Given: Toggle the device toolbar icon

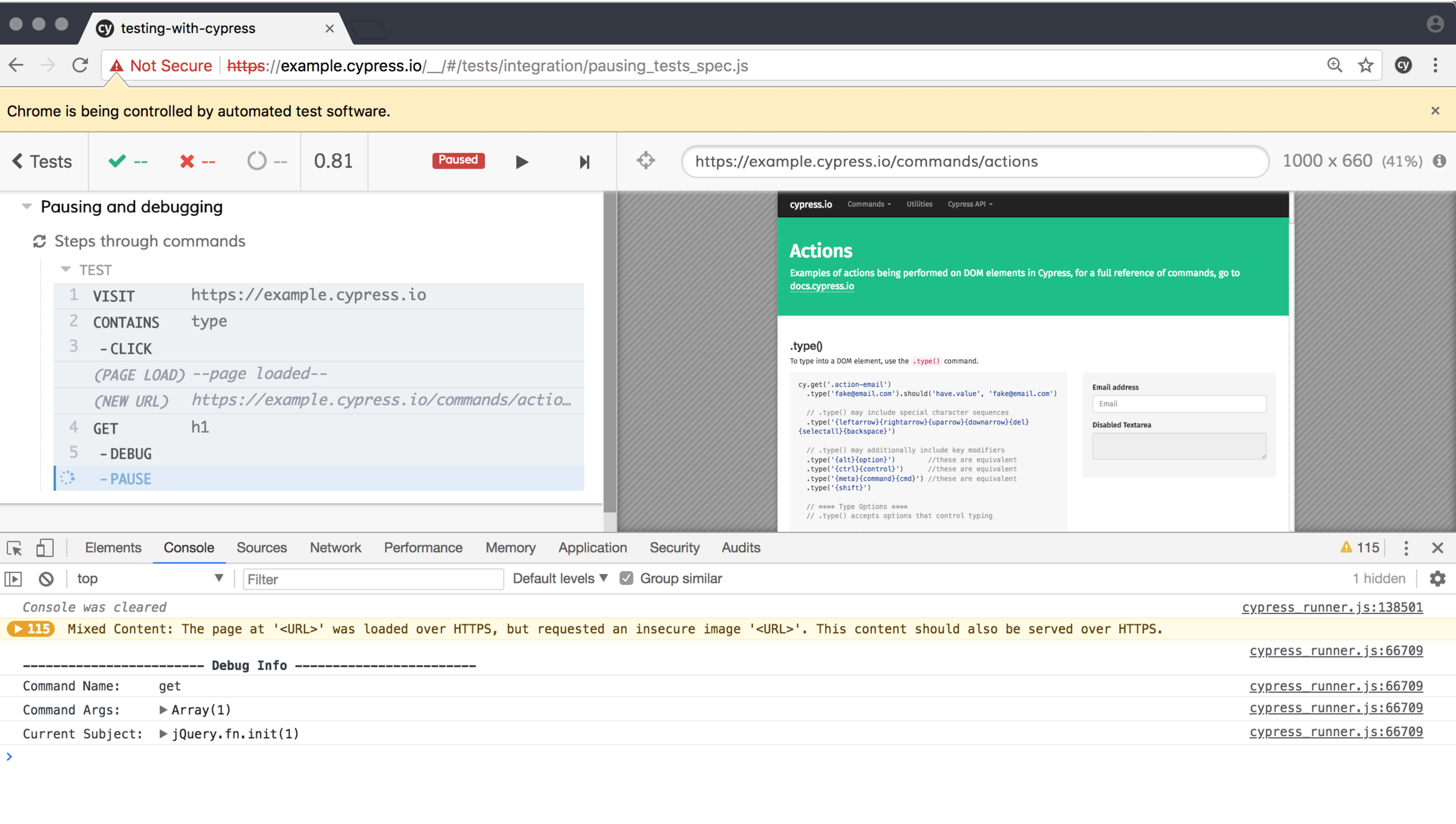Looking at the screenshot, I should [45, 548].
